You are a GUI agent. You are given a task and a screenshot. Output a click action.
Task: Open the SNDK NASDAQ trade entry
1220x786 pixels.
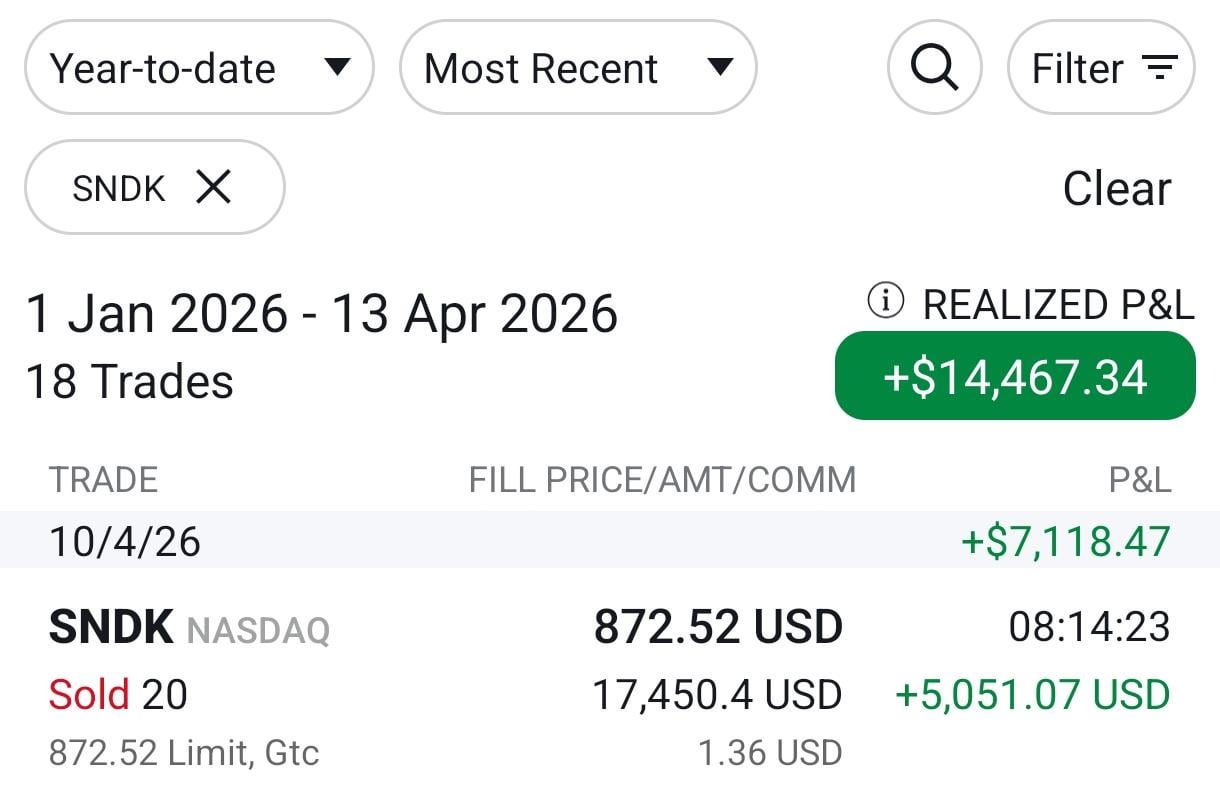point(189,629)
